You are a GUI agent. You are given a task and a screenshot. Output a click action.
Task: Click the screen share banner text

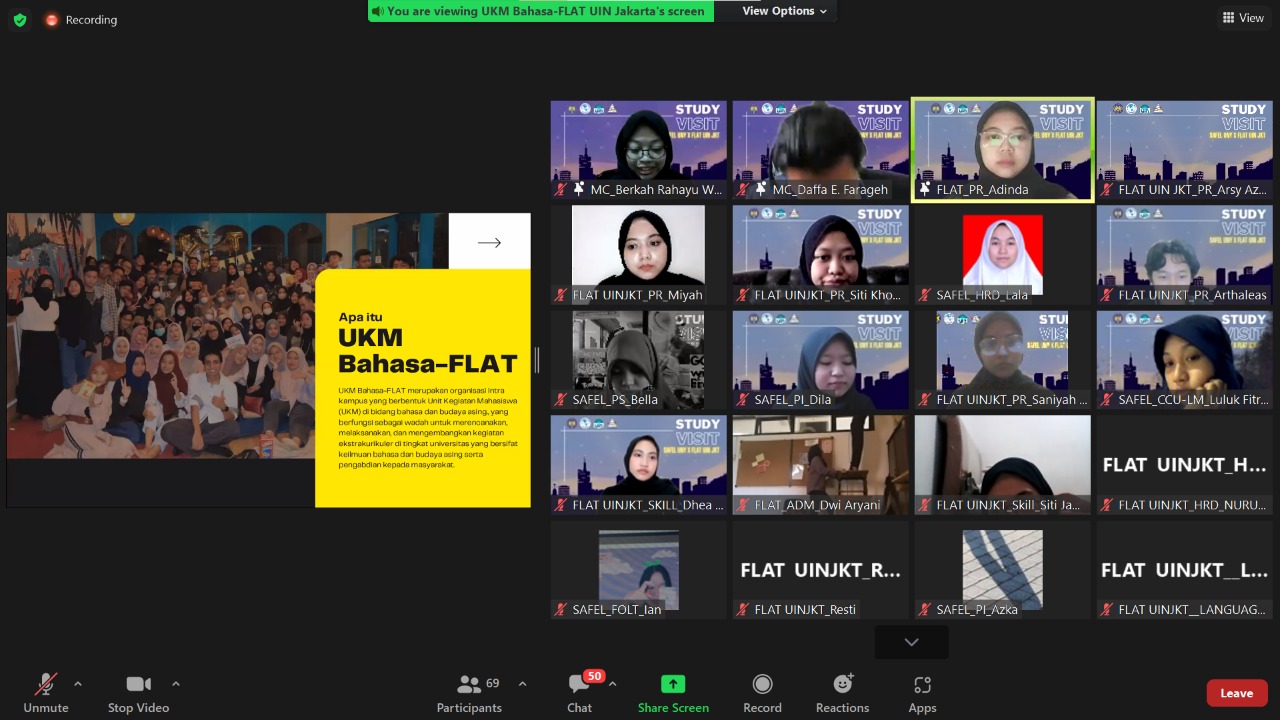tap(545, 11)
